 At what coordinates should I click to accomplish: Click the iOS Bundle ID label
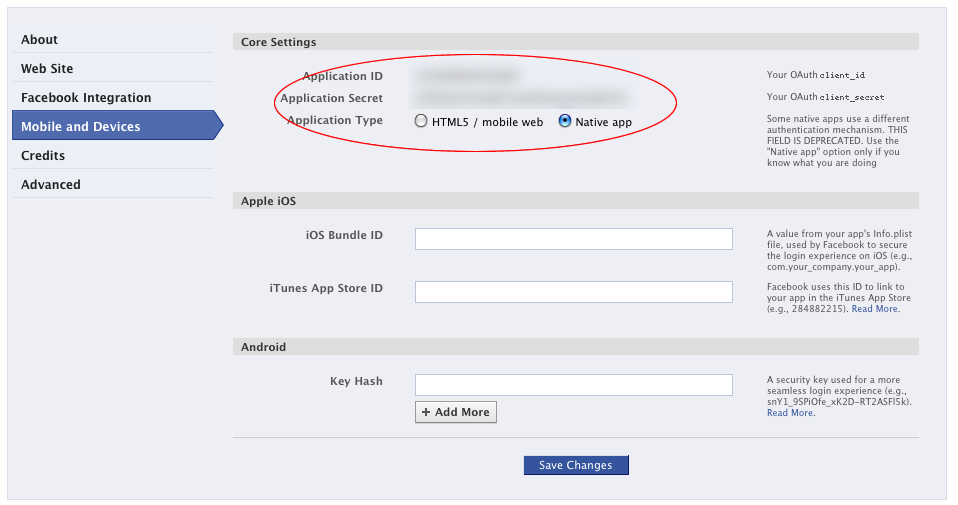tap(345, 235)
